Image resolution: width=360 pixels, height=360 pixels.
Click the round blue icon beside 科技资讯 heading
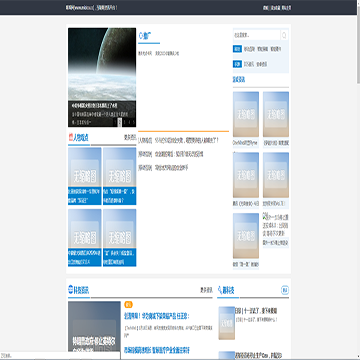pyautogui.click(x=70, y=290)
